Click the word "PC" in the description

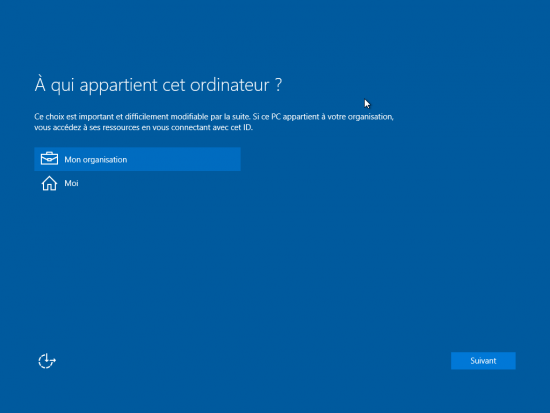[x=276, y=117]
